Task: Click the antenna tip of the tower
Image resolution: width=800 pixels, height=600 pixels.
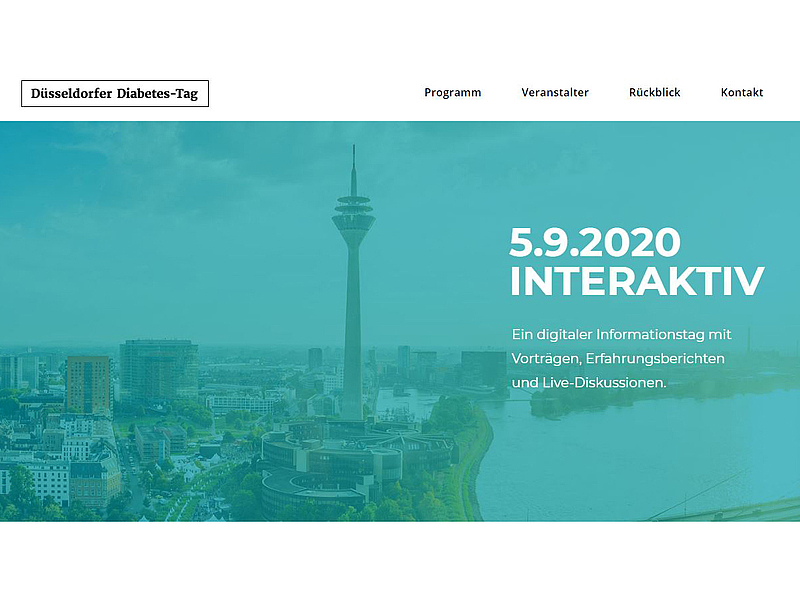Action: coord(353,150)
